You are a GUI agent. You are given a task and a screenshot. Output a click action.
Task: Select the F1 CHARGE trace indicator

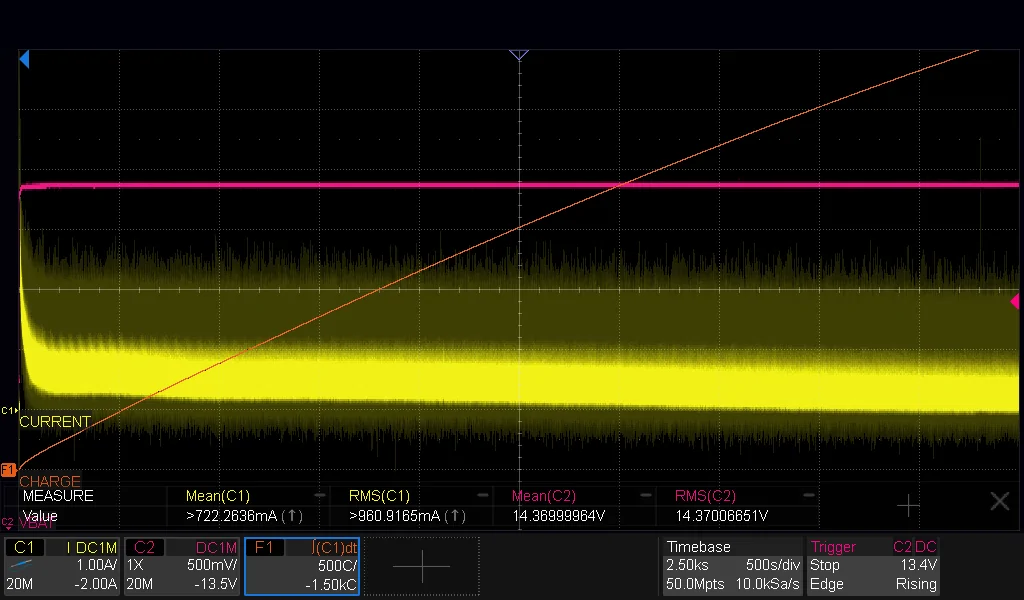coord(8,469)
